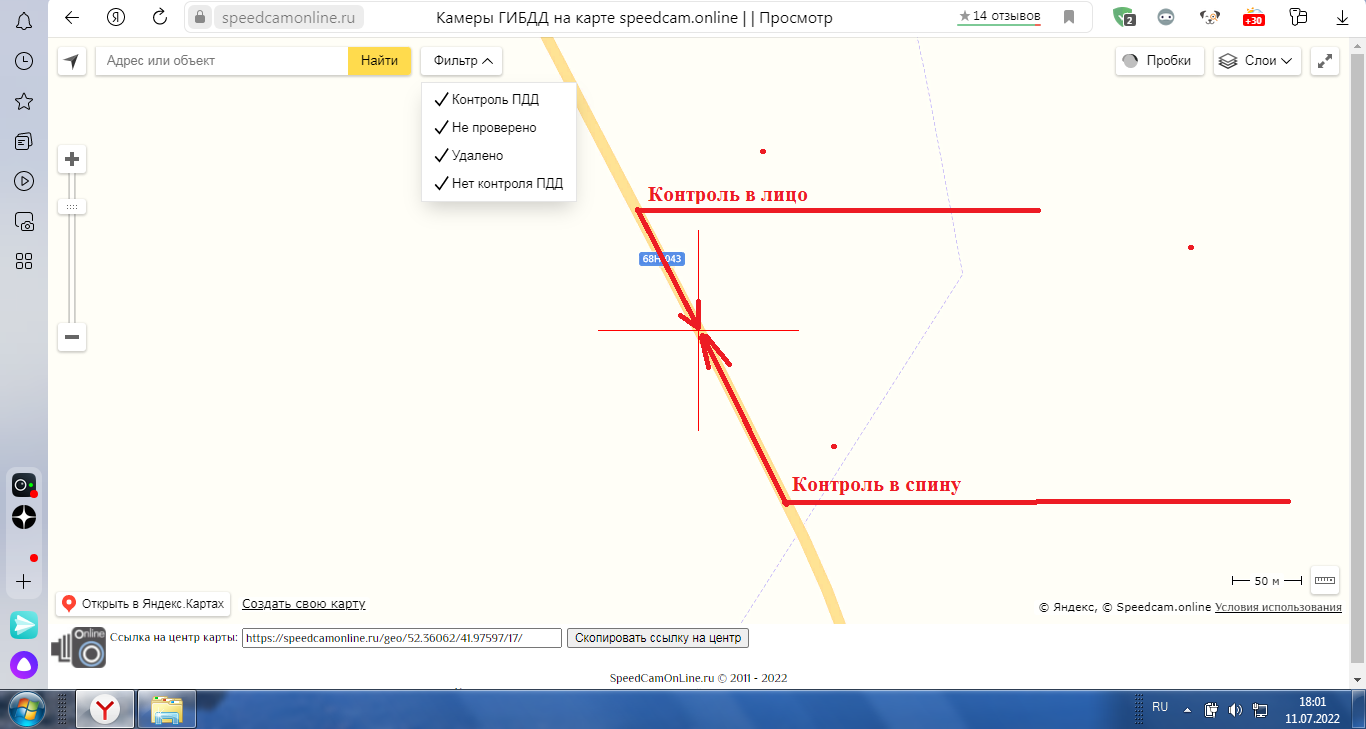Click the Адрес или объект search field
This screenshot has width=1366, height=729.
221,61
